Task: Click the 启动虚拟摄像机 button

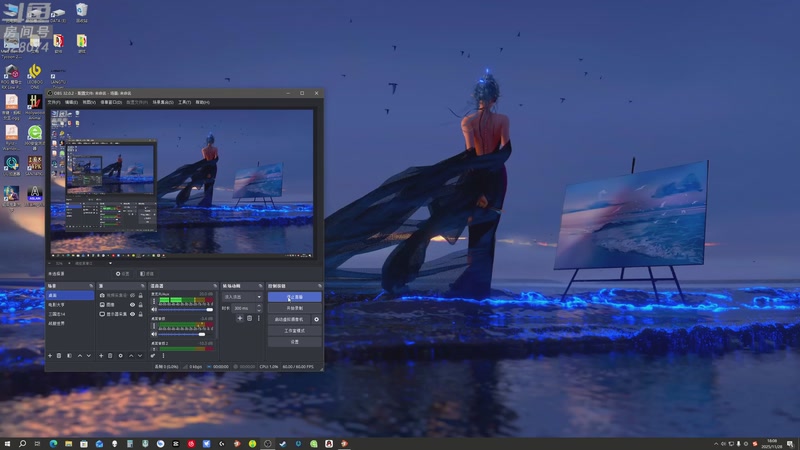Action: (x=289, y=319)
